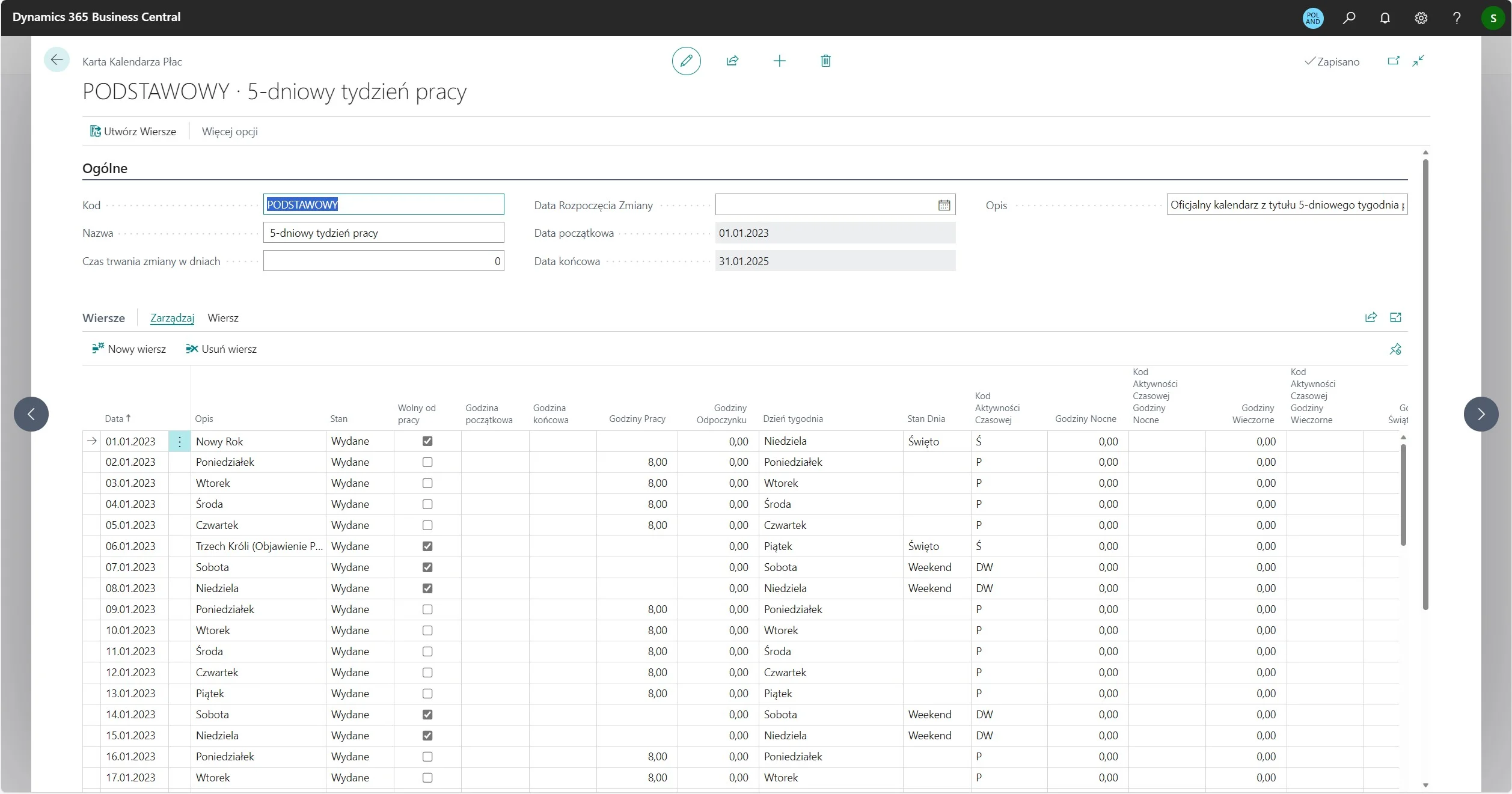Toggle Wolny od pracy for 07.01.2023 Sobota
The image size is (1512, 794).
(x=427, y=567)
